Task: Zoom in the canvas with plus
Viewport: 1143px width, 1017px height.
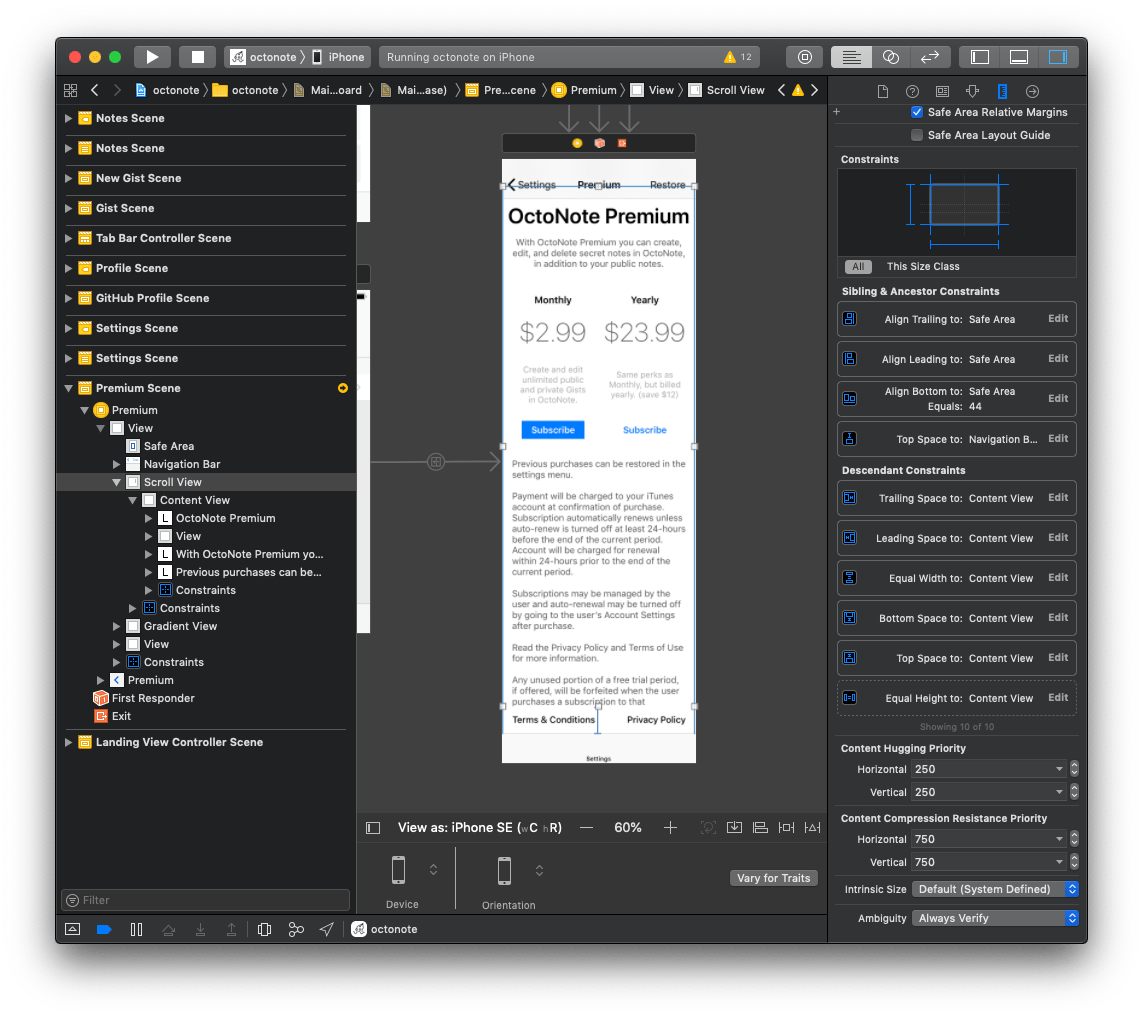Action: point(671,828)
